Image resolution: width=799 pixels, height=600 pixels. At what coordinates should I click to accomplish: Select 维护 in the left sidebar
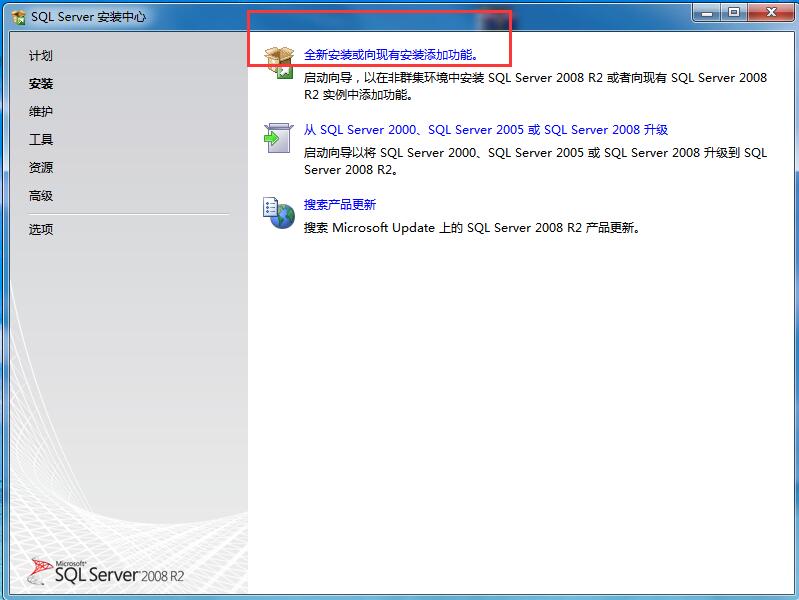point(41,112)
